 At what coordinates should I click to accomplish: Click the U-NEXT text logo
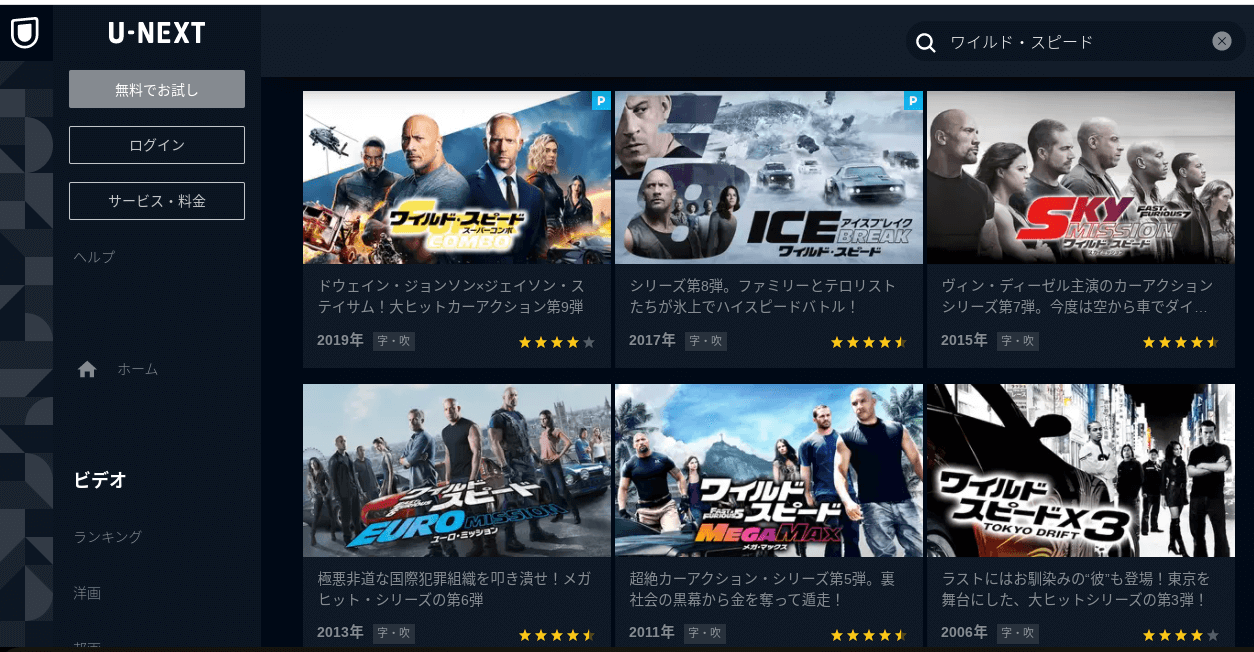(157, 33)
